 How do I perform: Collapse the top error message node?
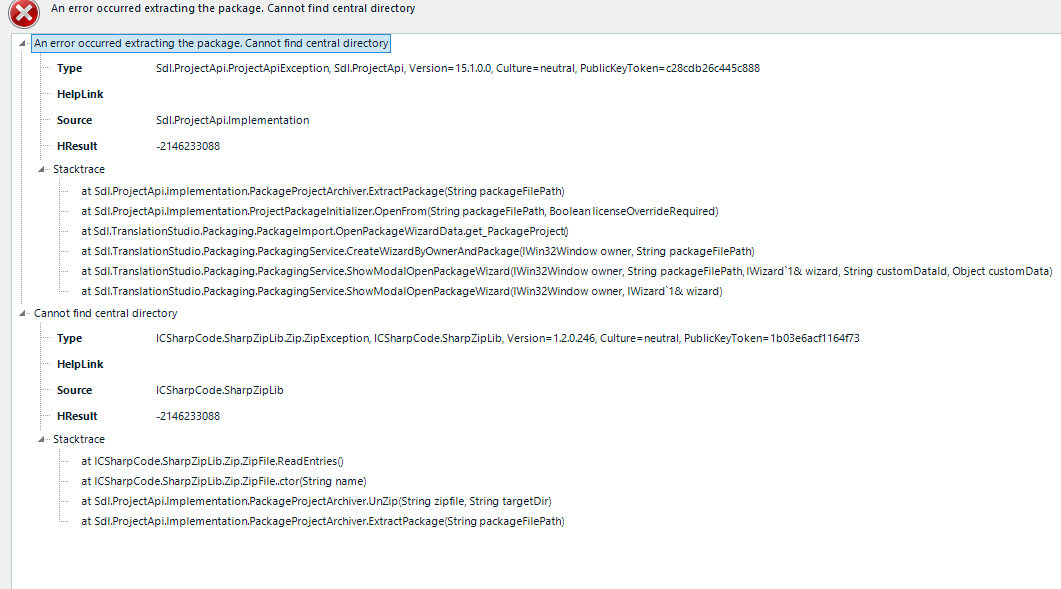click(x=23, y=43)
